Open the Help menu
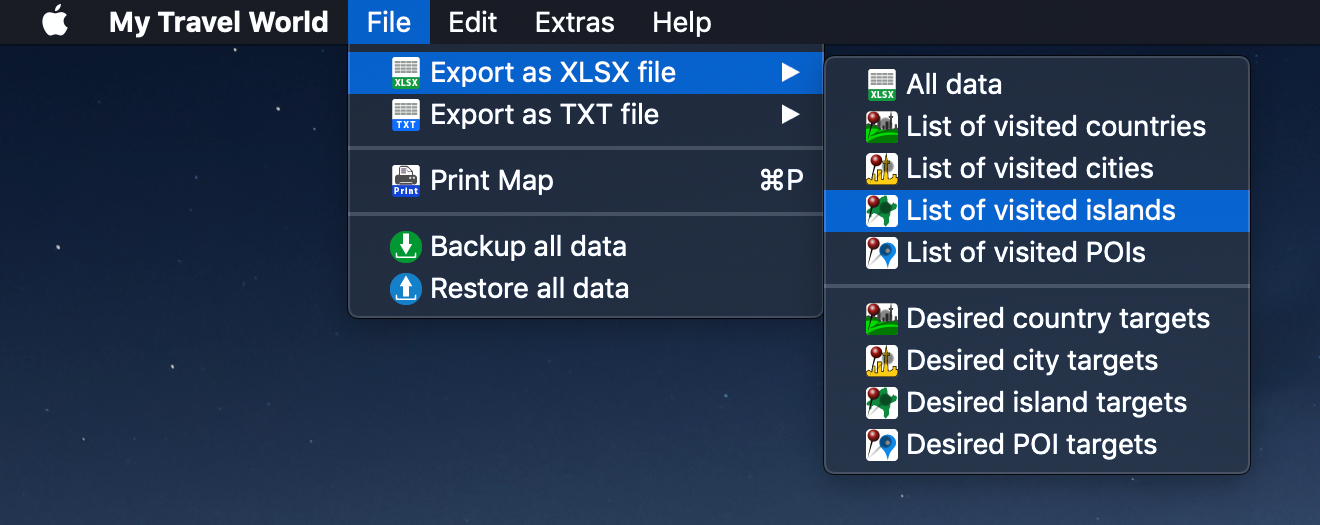 click(682, 22)
